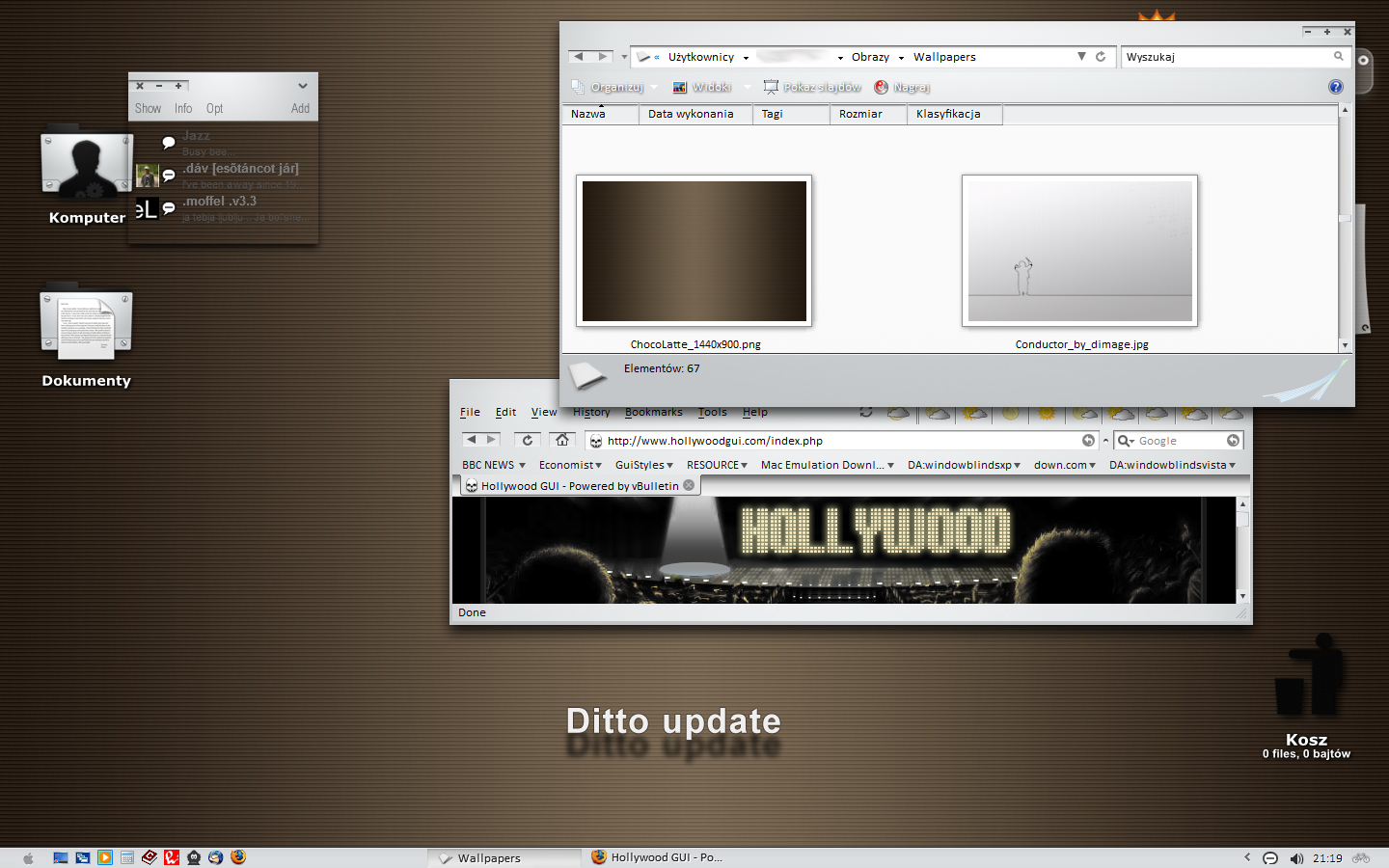This screenshot has width=1389, height=868.
Task: Click Opt in the messenger widget
Action: point(214,109)
